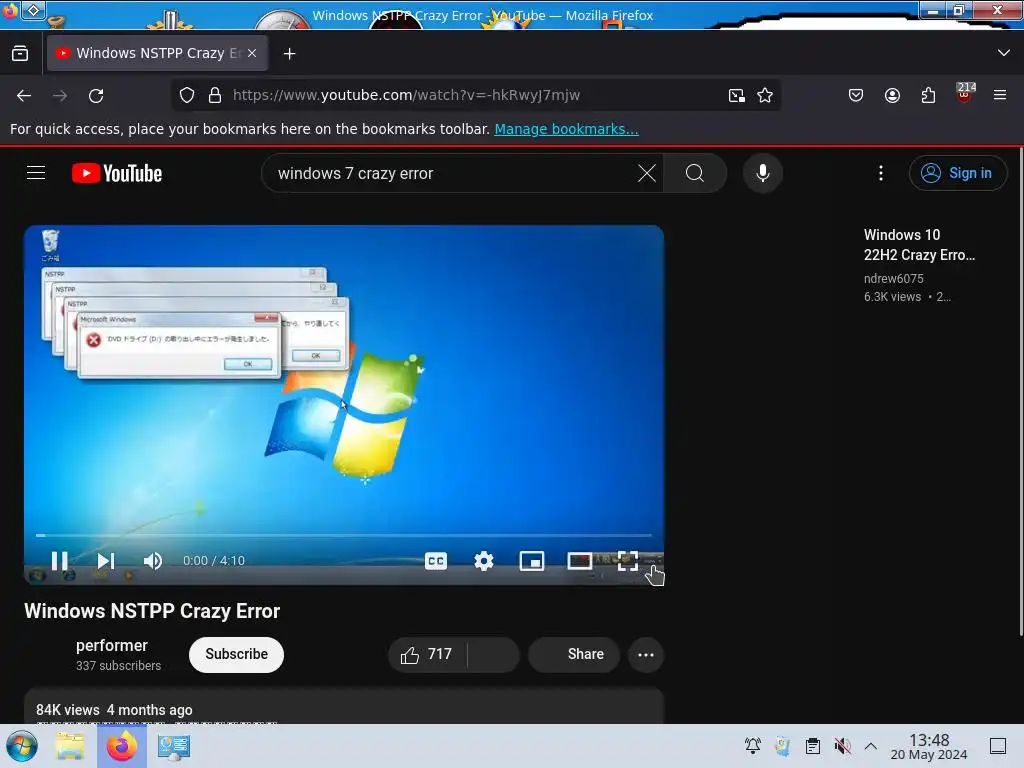Open the extensions puzzle icon
The image size is (1024, 768).
928,96
